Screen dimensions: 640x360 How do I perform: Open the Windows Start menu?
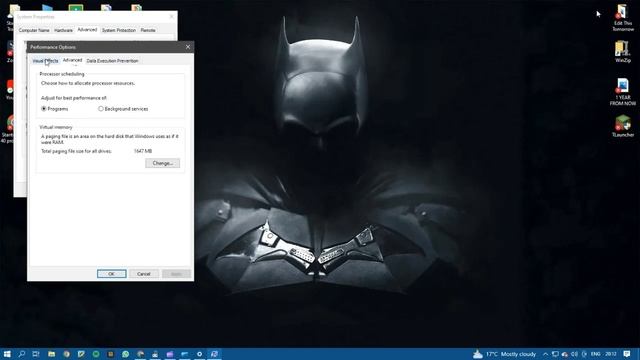tap(7, 354)
